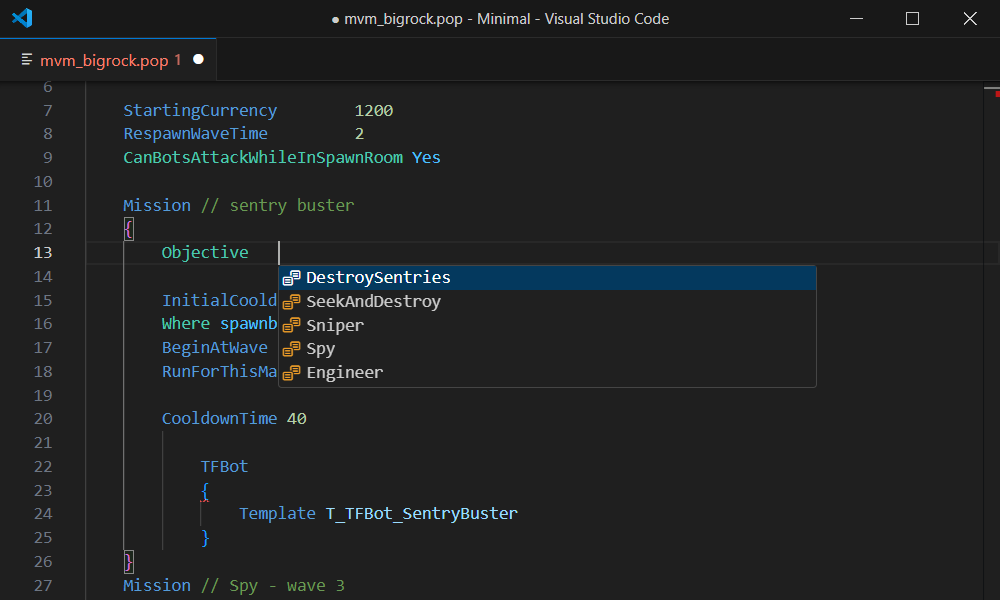Select the mvm_bigrock.pop editor tab
The image size is (1000, 600).
tap(108, 59)
